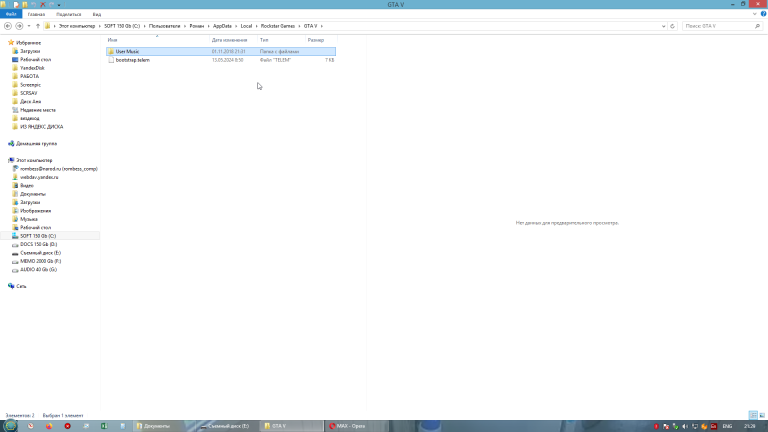Sort by Дата изменения column header

234,40
